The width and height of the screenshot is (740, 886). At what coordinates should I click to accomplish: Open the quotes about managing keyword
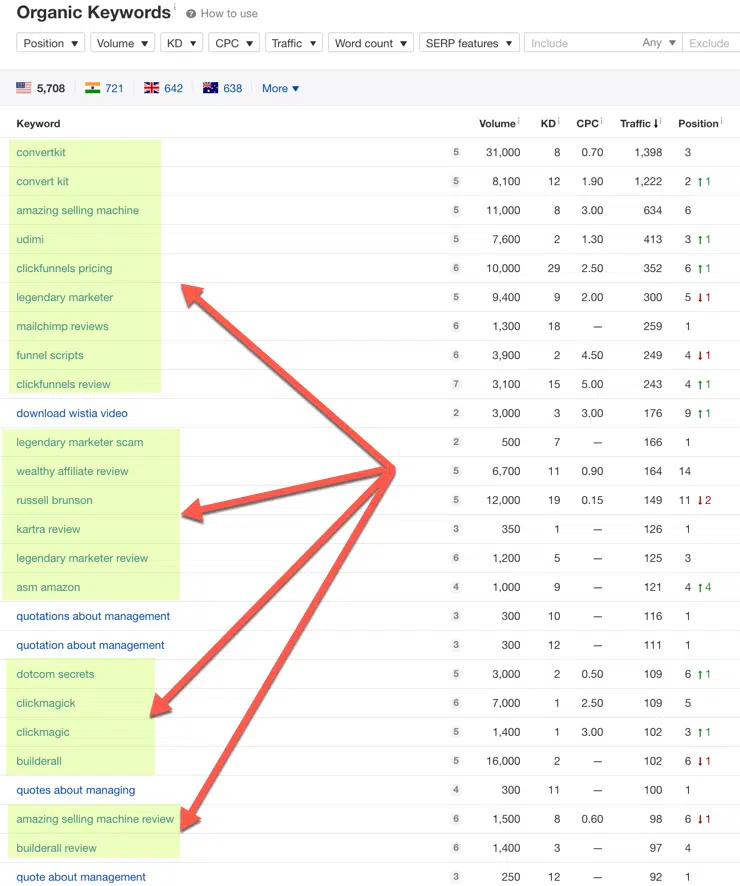(76, 790)
